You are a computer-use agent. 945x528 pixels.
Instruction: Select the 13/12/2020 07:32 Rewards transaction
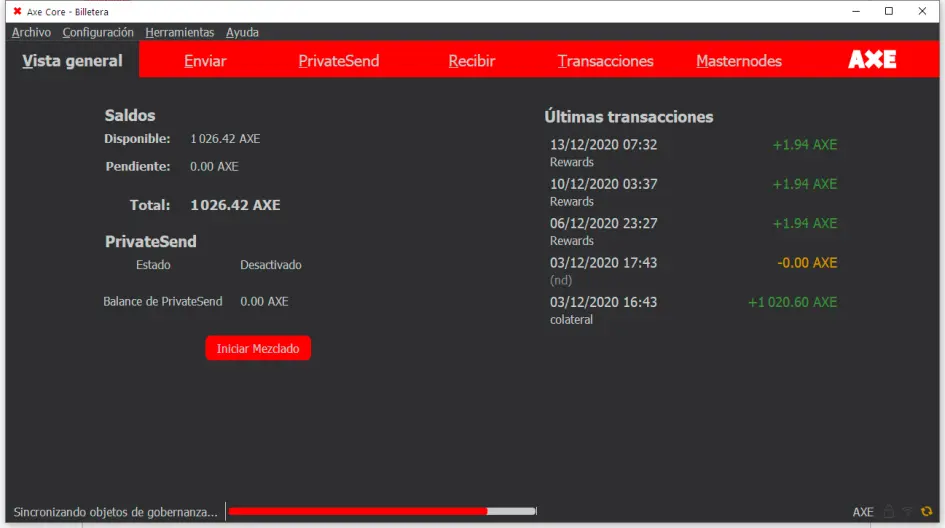pyautogui.click(x=693, y=153)
